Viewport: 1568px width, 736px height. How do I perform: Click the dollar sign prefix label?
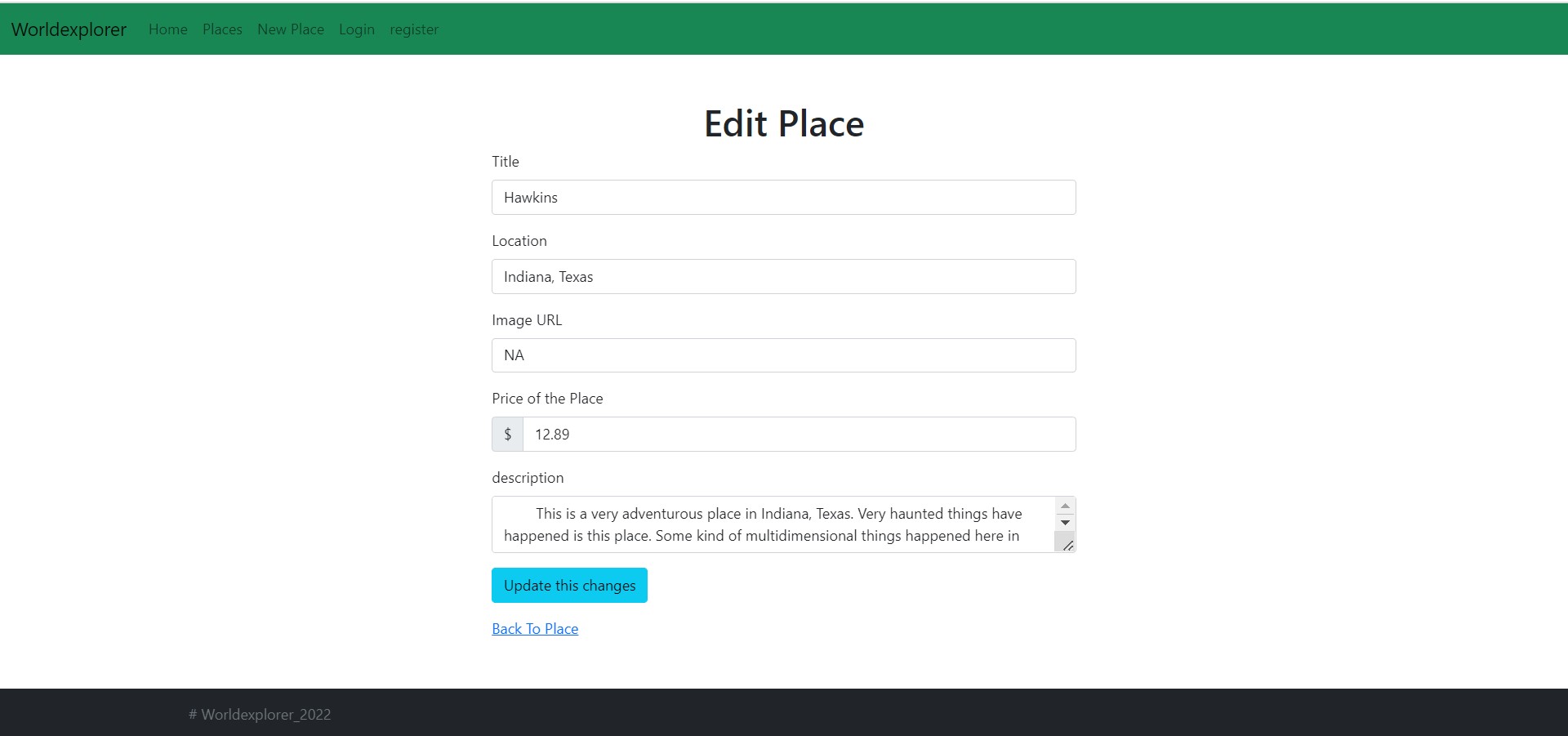click(x=507, y=434)
